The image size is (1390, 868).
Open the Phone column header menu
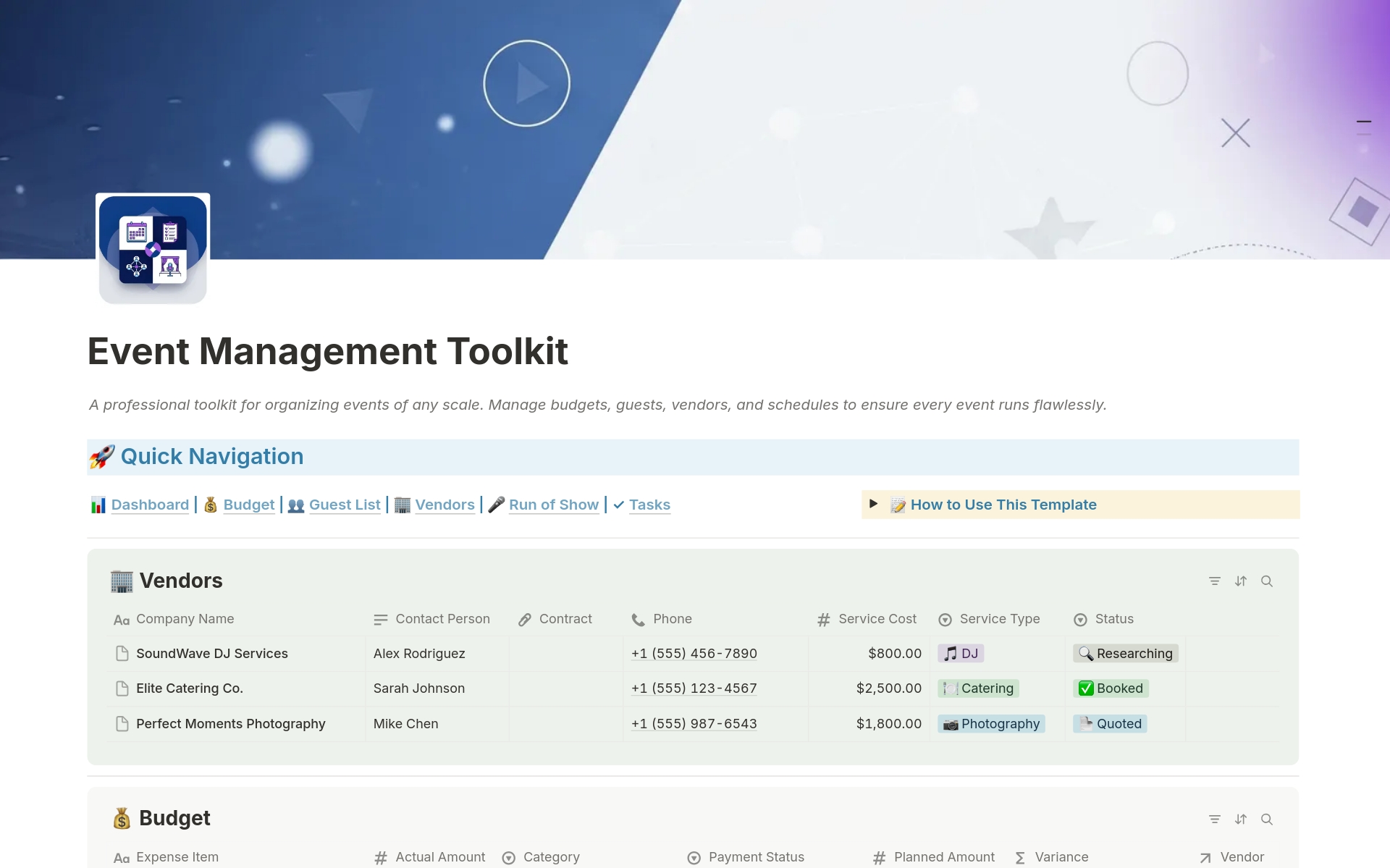coord(662,620)
